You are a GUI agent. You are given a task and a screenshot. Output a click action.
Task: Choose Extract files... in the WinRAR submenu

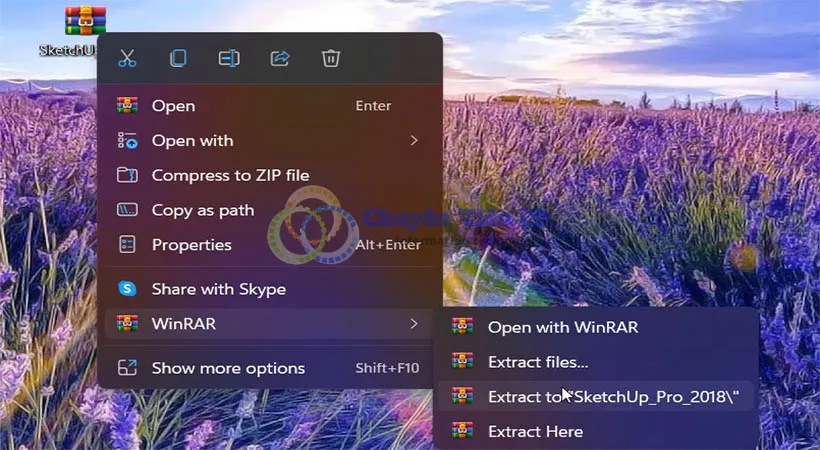click(537, 362)
